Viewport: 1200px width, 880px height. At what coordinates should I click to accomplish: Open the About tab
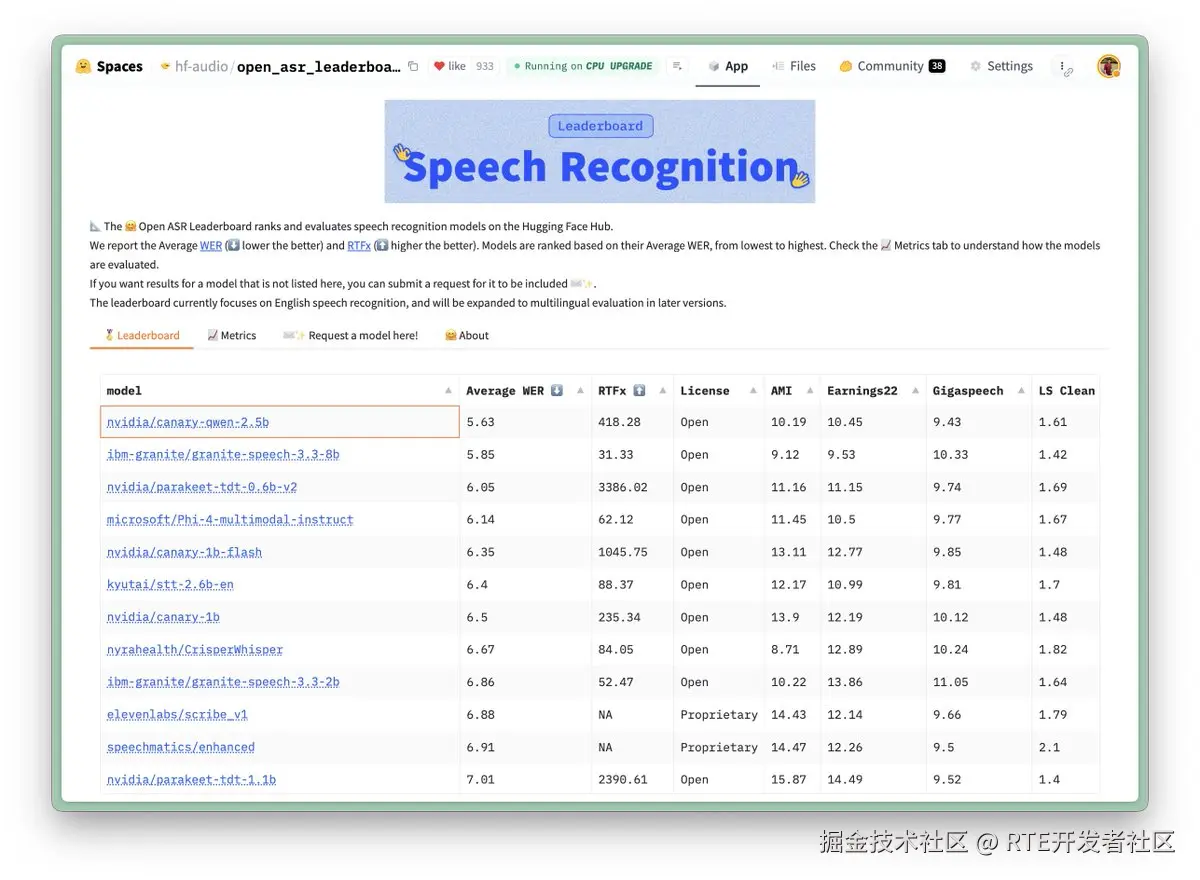(x=467, y=335)
